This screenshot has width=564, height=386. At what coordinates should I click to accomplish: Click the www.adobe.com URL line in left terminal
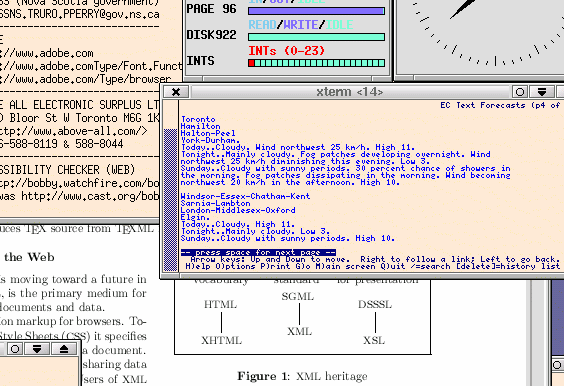tap(47, 53)
